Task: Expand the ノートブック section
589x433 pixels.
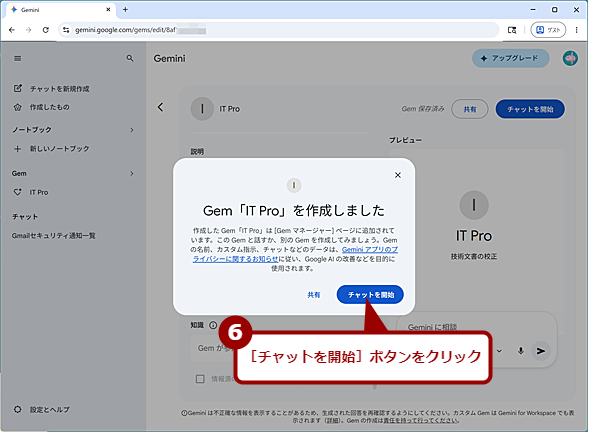Action: [132, 130]
